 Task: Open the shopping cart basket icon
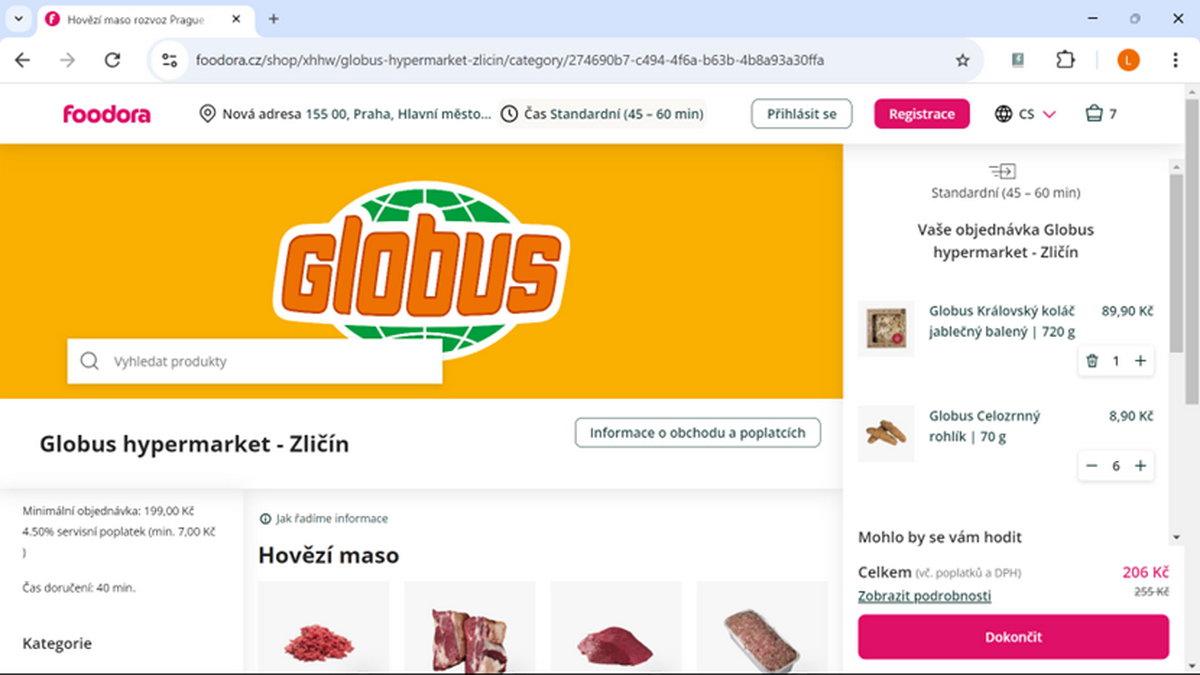click(x=1094, y=114)
